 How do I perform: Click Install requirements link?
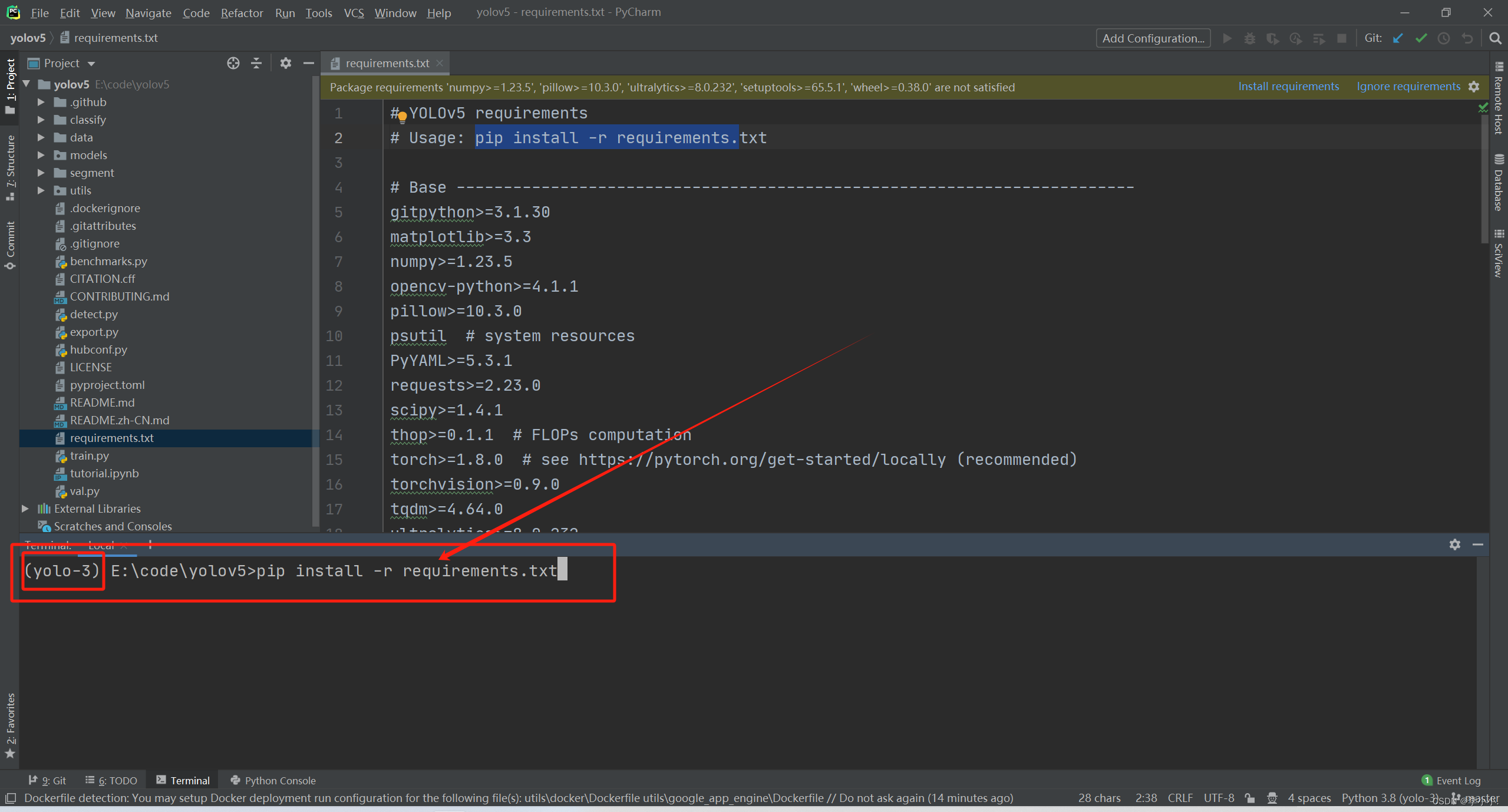coord(1288,87)
